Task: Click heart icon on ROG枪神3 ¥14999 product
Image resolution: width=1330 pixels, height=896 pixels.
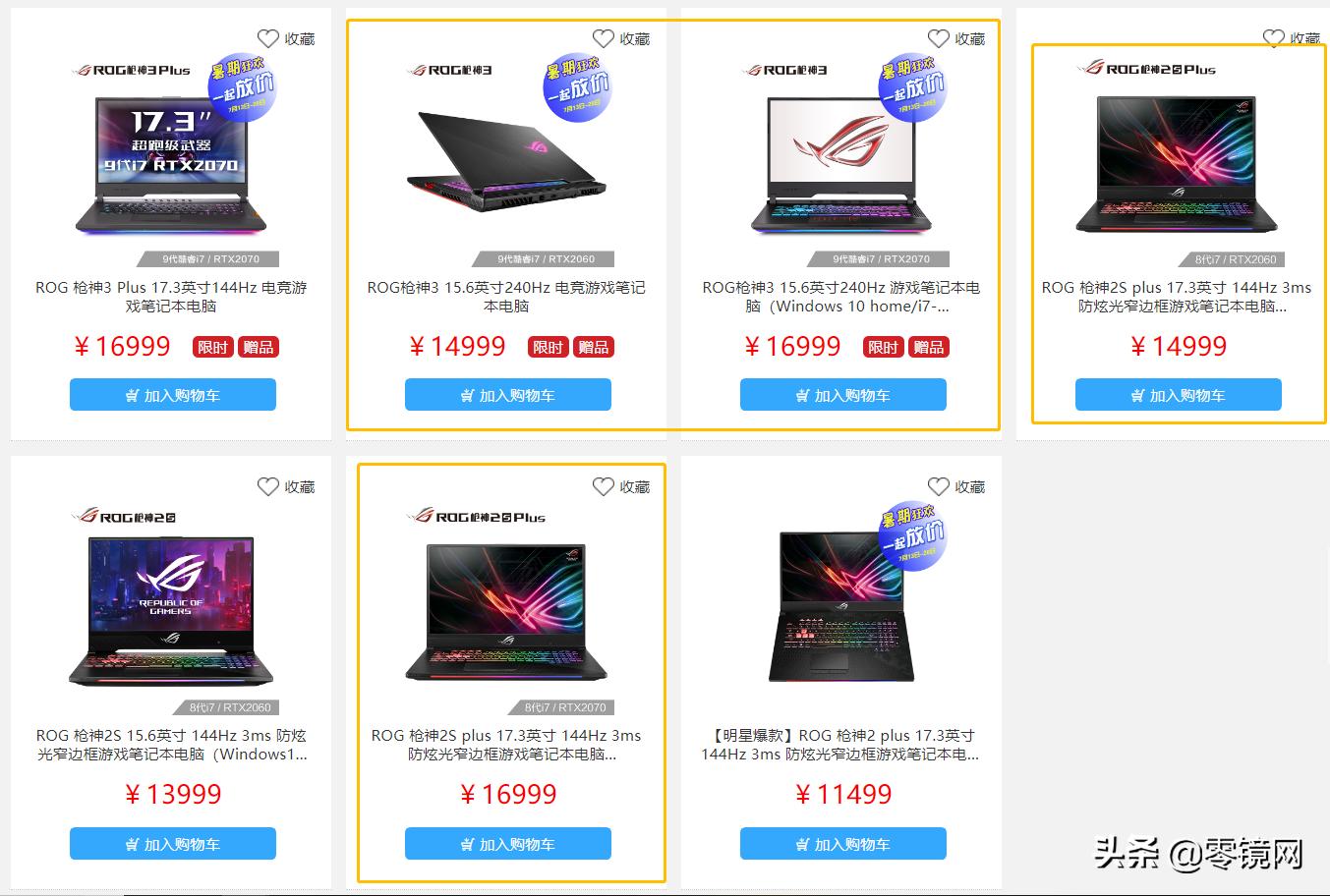Action: tap(604, 39)
